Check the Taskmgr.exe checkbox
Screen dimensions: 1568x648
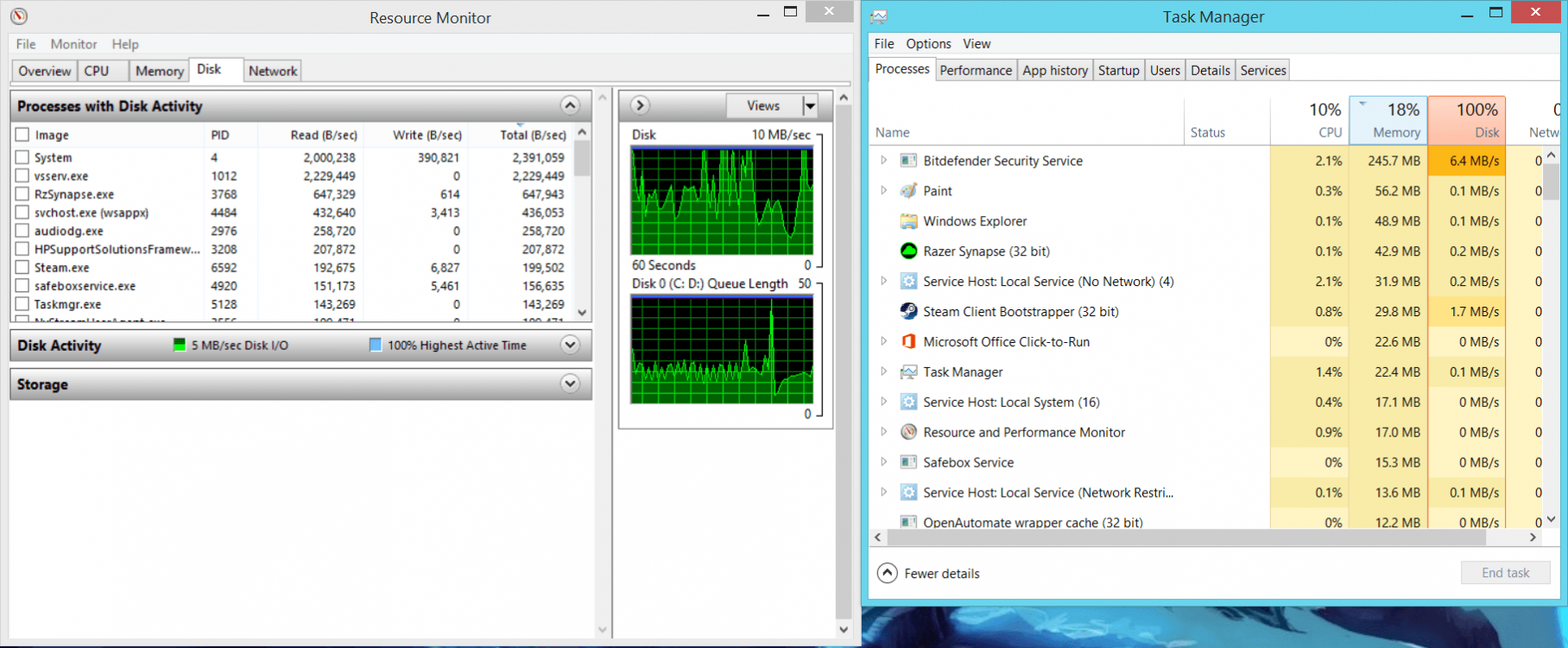tap(22, 304)
